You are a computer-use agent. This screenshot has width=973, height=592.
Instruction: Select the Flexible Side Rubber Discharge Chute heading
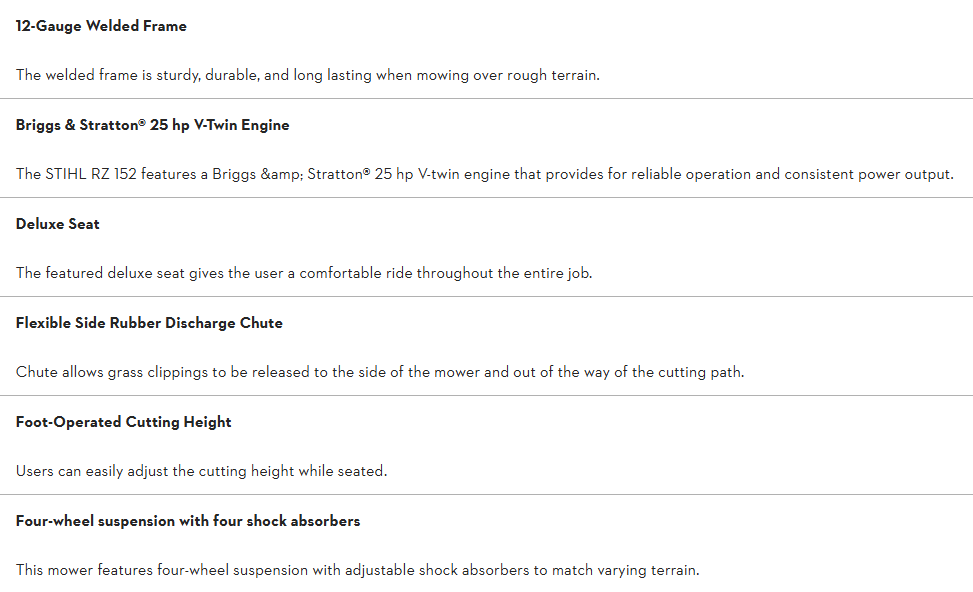(149, 324)
